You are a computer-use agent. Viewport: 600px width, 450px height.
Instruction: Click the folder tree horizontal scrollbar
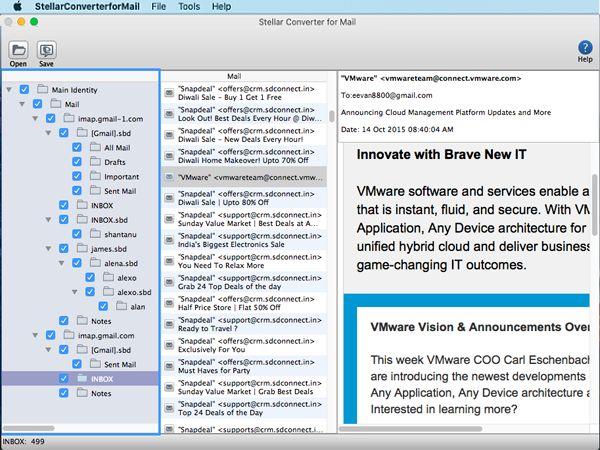point(29,428)
